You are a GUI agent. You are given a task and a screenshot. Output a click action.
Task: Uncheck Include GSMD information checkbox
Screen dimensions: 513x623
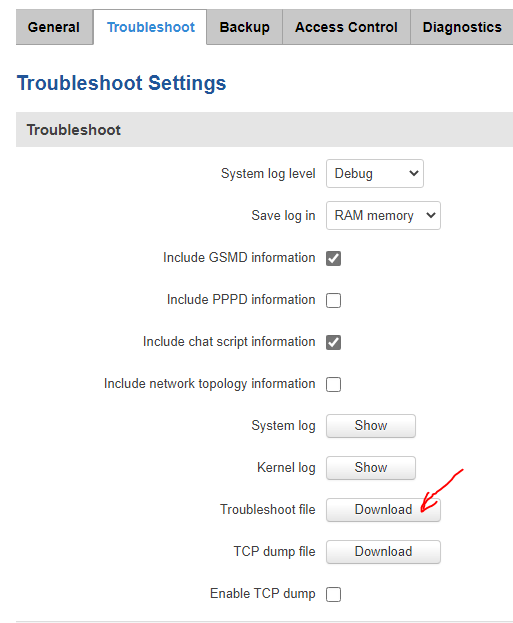point(333,258)
